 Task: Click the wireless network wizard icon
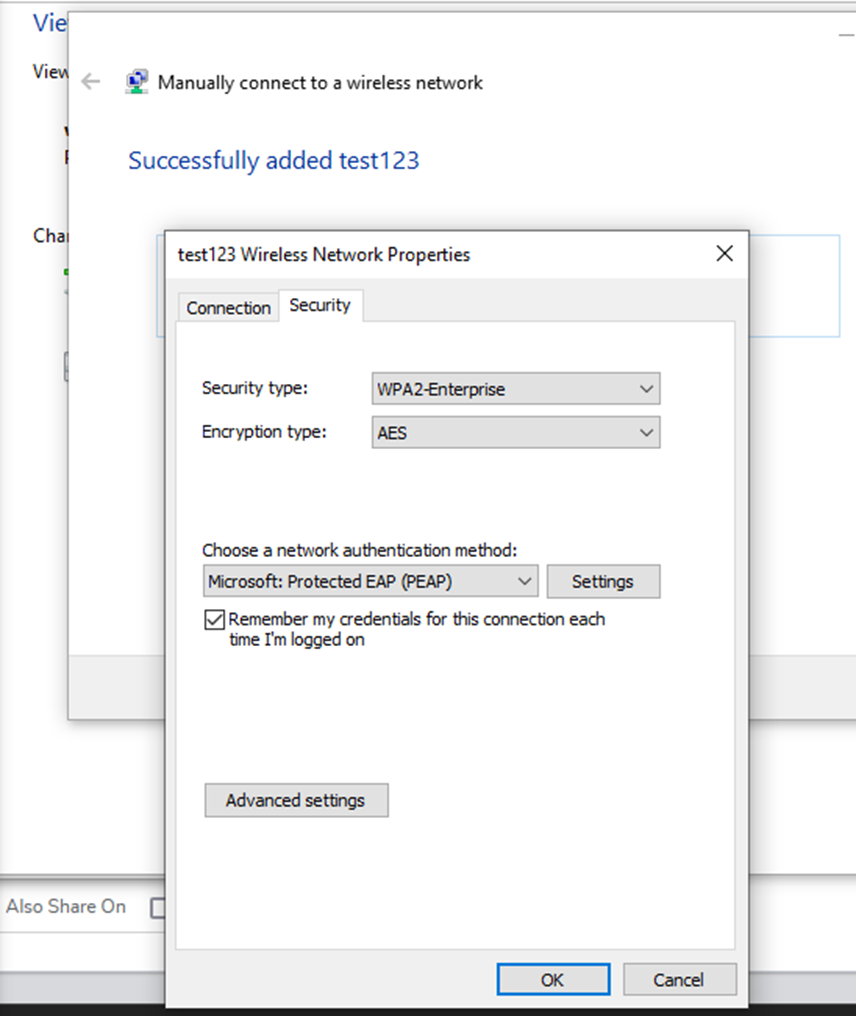pyautogui.click(x=137, y=81)
